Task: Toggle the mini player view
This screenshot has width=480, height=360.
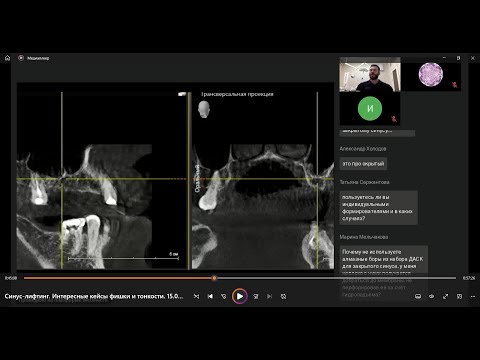Action: point(459,296)
